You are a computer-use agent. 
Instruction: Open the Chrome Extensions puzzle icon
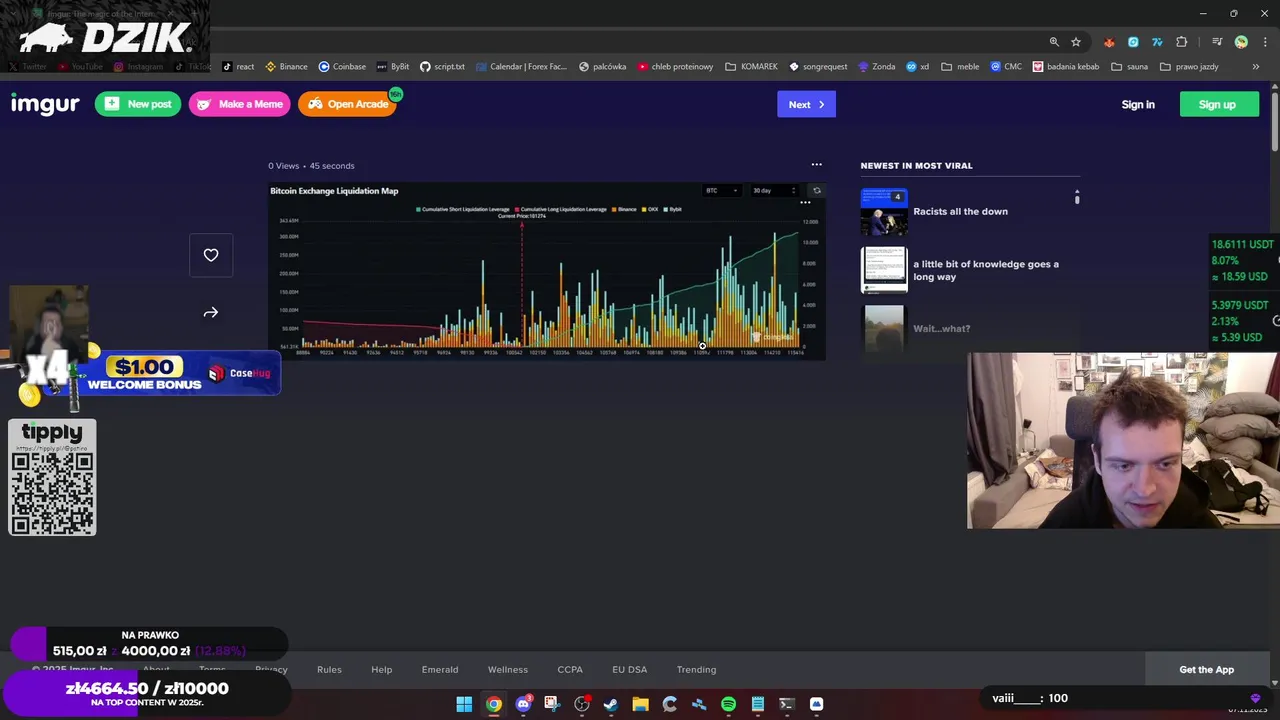pyautogui.click(x=1182, y=42)
